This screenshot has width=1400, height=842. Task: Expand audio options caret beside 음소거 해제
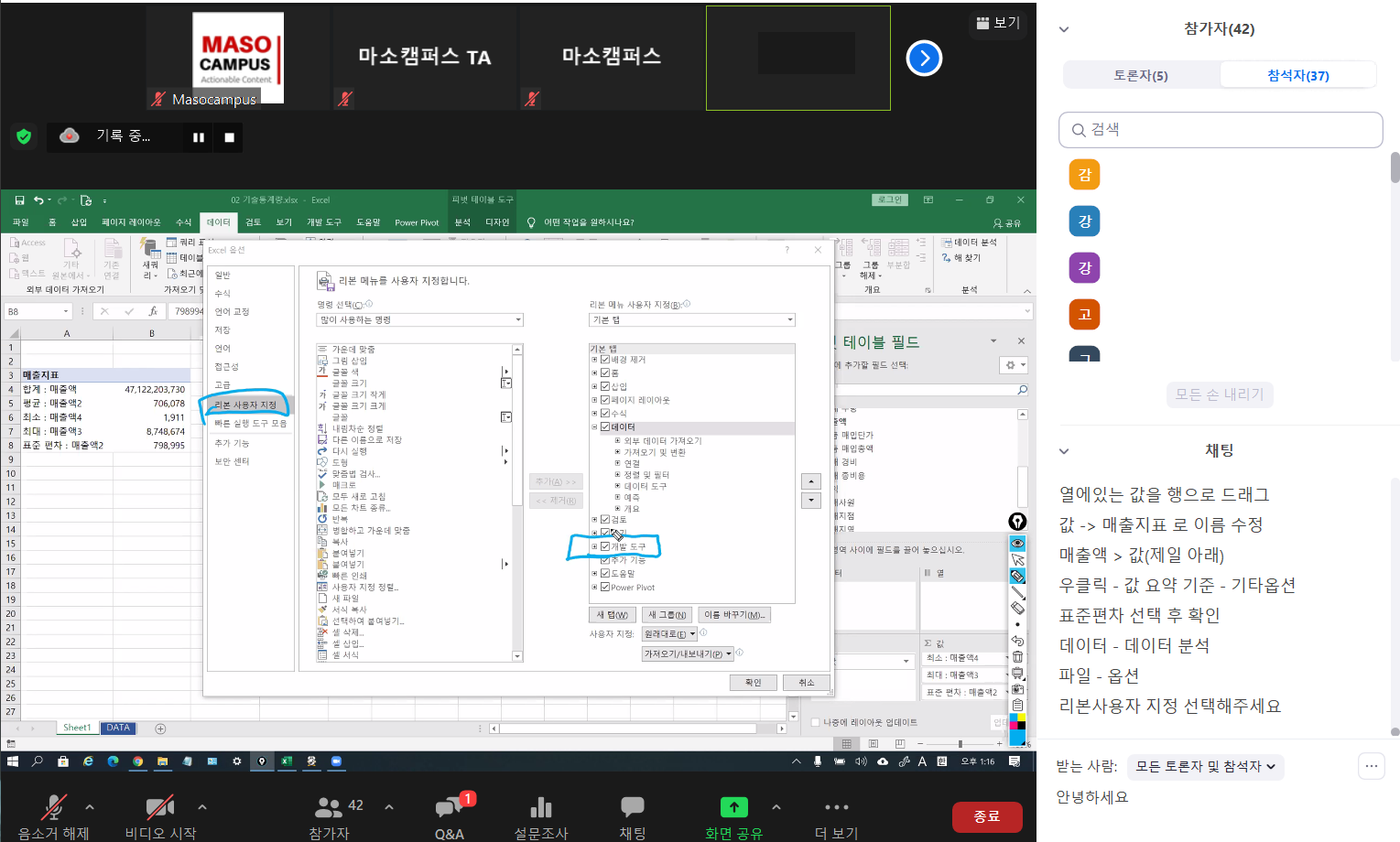[90, 807]
